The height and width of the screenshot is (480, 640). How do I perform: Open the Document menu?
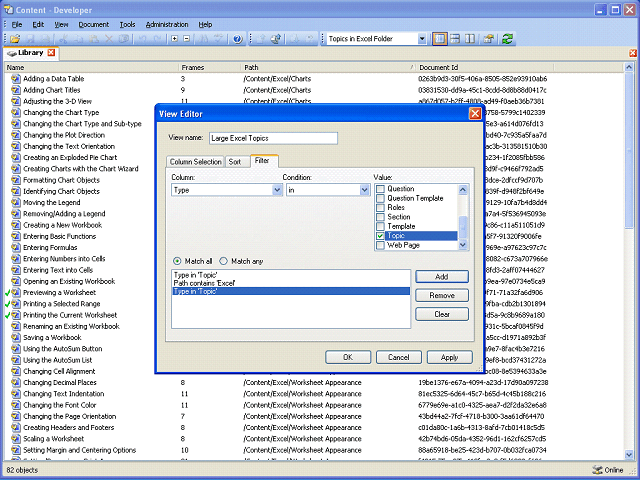pyautogui.click(x=94, y=24)
